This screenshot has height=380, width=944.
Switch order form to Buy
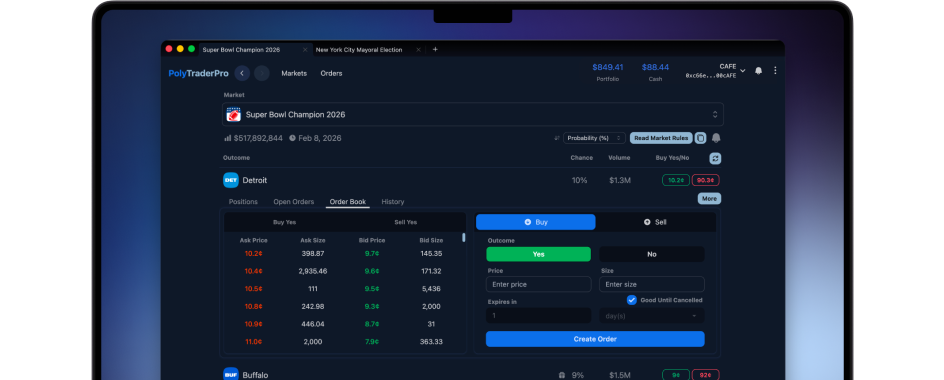coord(536,222)
